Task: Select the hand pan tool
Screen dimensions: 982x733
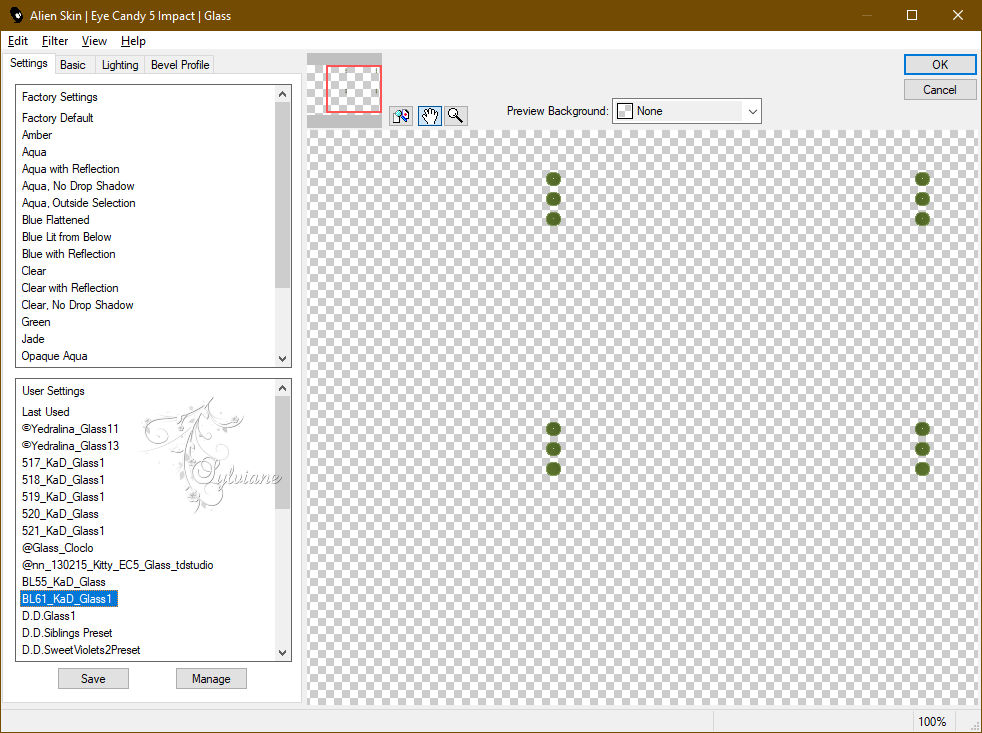Action: tap(430, 116)
